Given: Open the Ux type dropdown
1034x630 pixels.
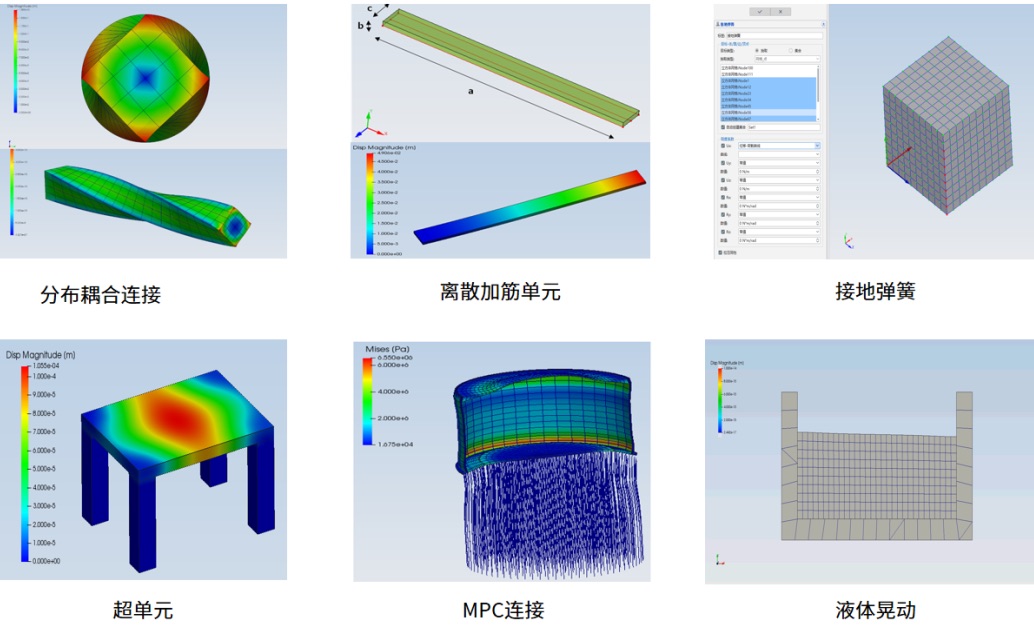Looking at the screenshot, I should tap(778, 146).
